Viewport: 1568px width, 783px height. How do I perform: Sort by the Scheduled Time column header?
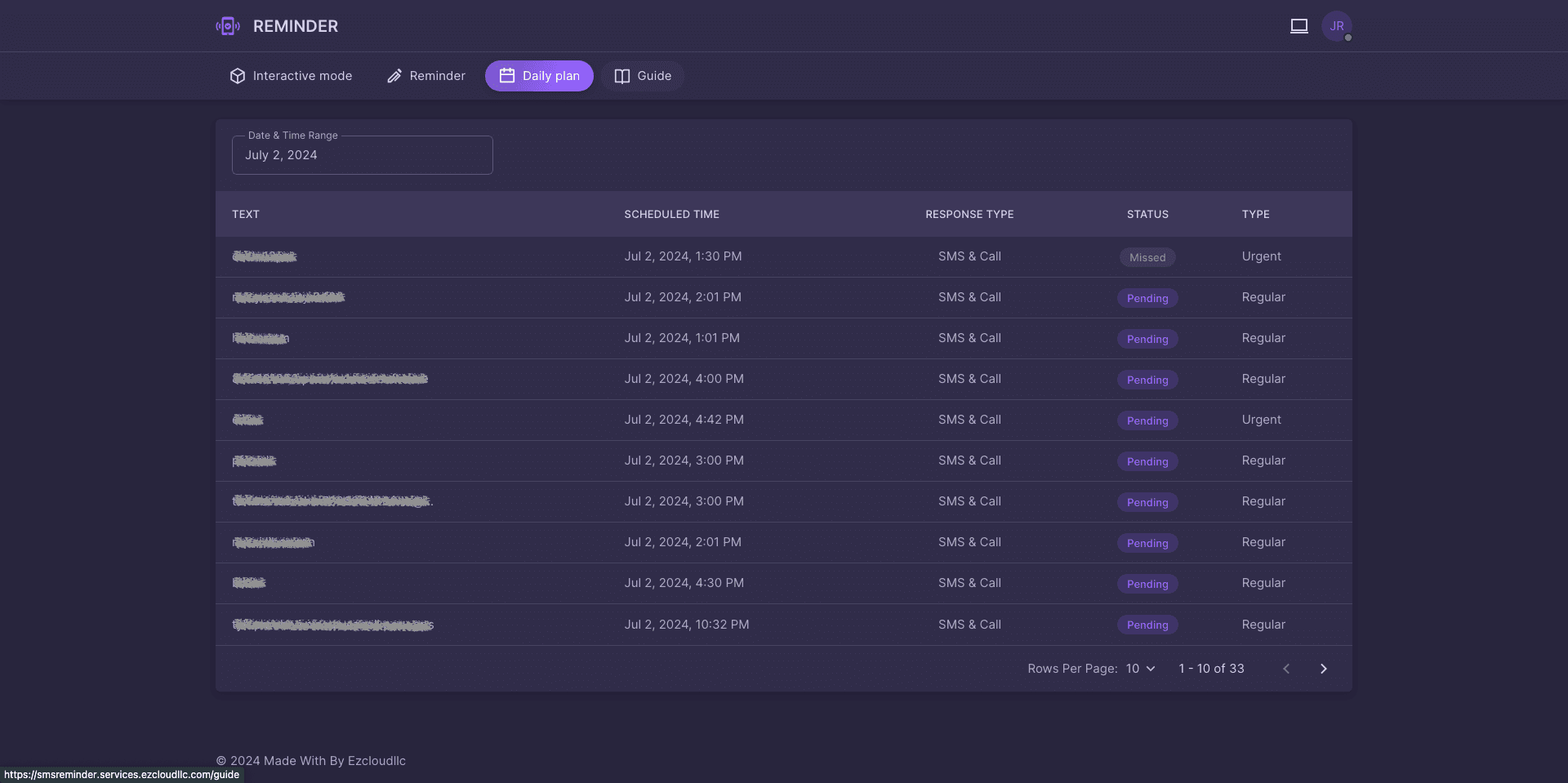point(671,215)
